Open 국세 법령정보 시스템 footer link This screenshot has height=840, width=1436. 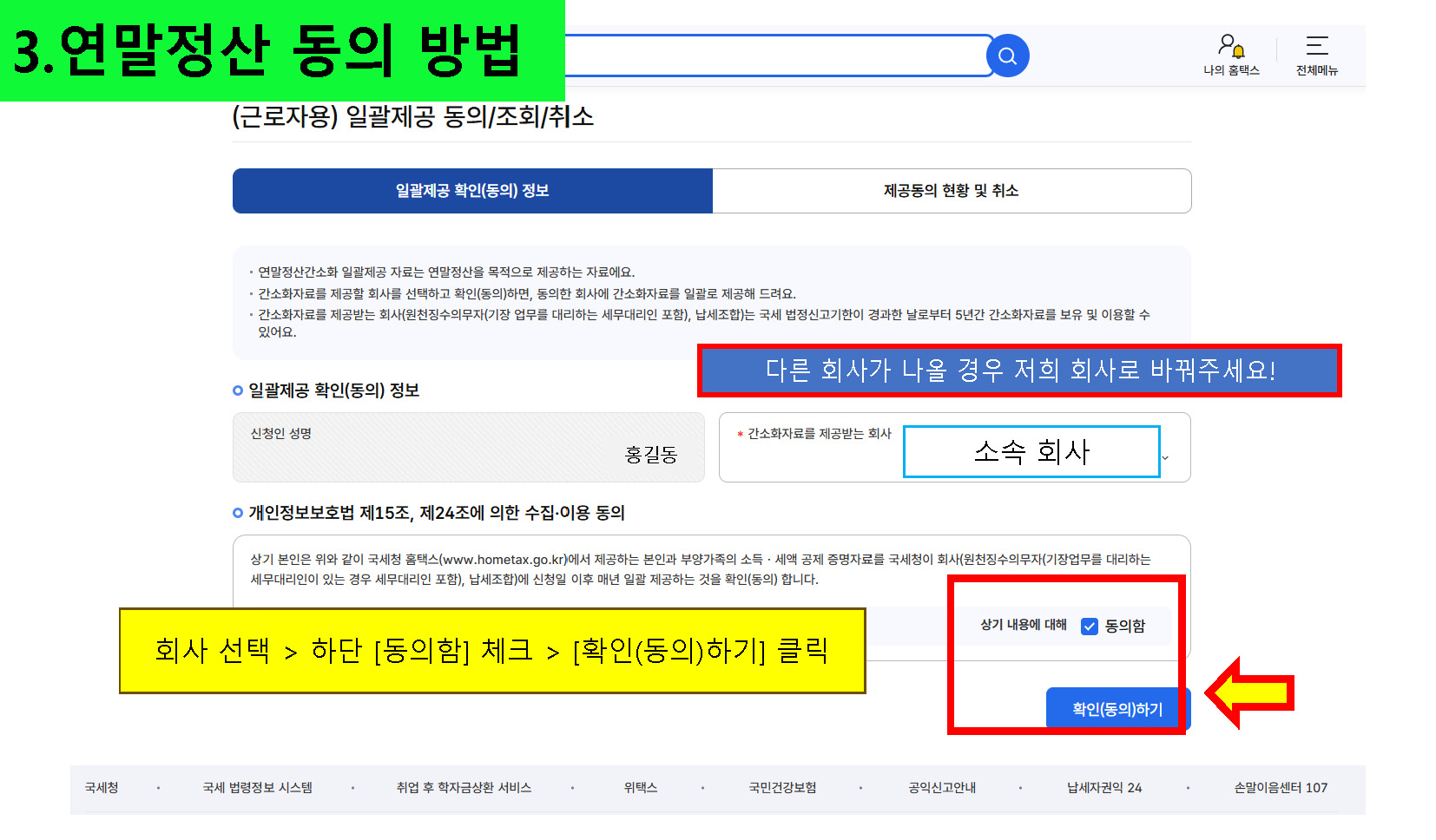[x=257, y=788]
